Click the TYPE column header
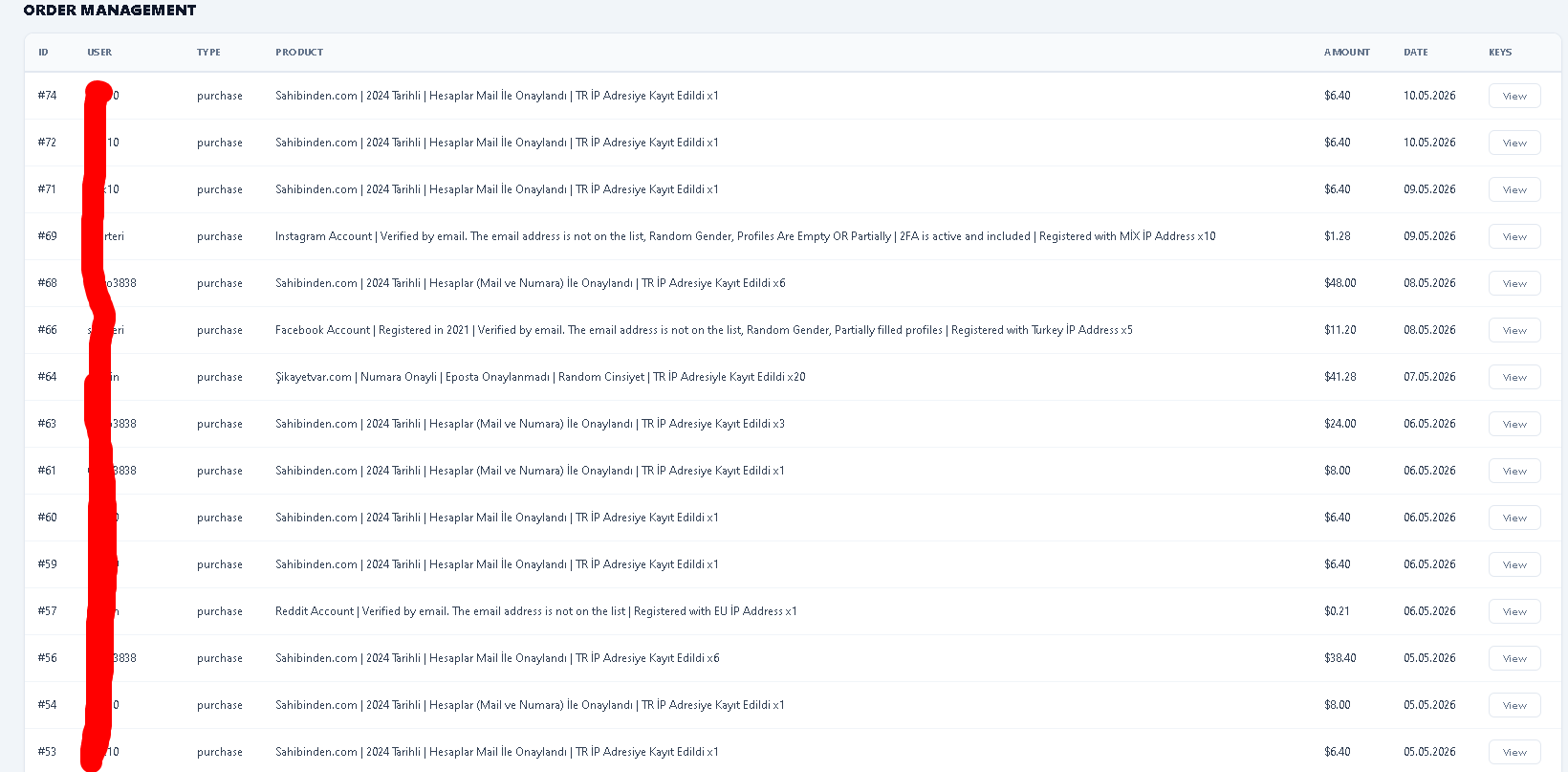 pos(208,53)
